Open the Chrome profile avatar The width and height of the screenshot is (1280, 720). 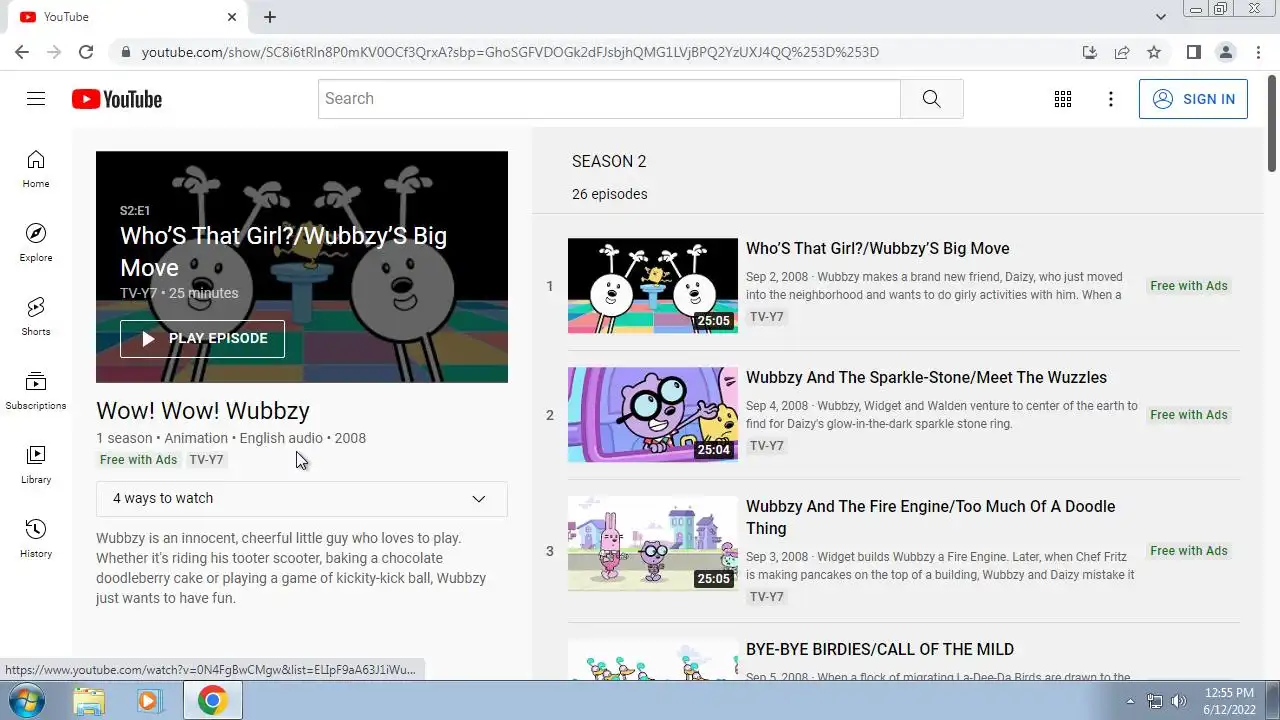(x=1226, y=52)
